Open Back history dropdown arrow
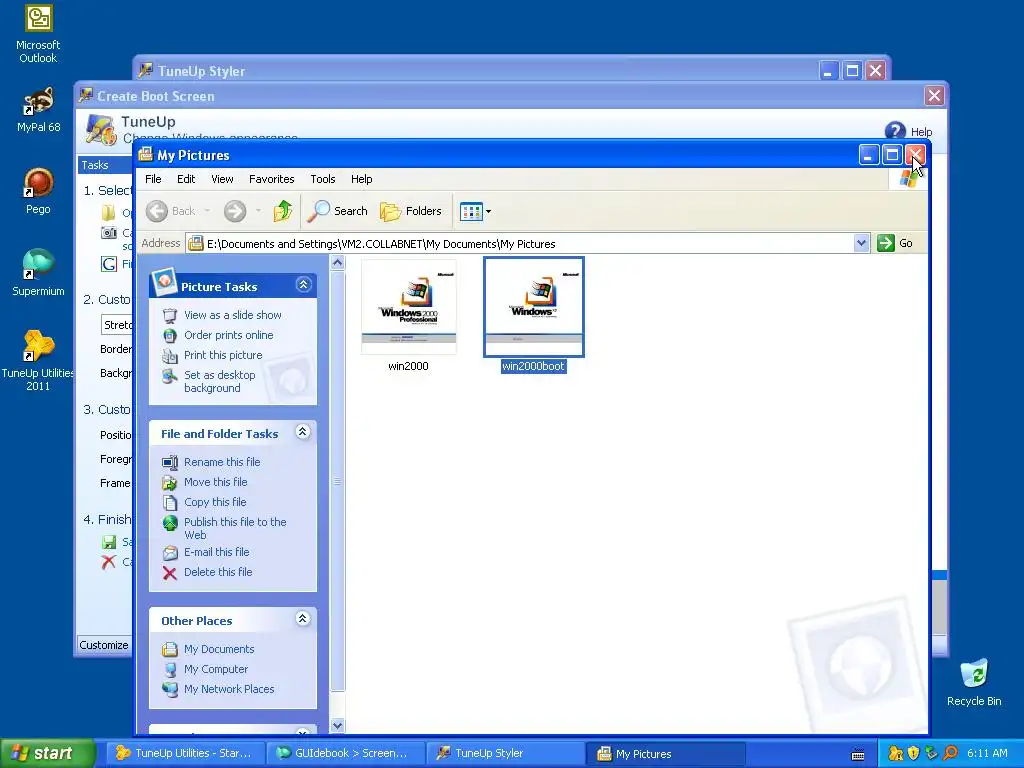Screen dimensions: 1024x768 tap(207, 211)
